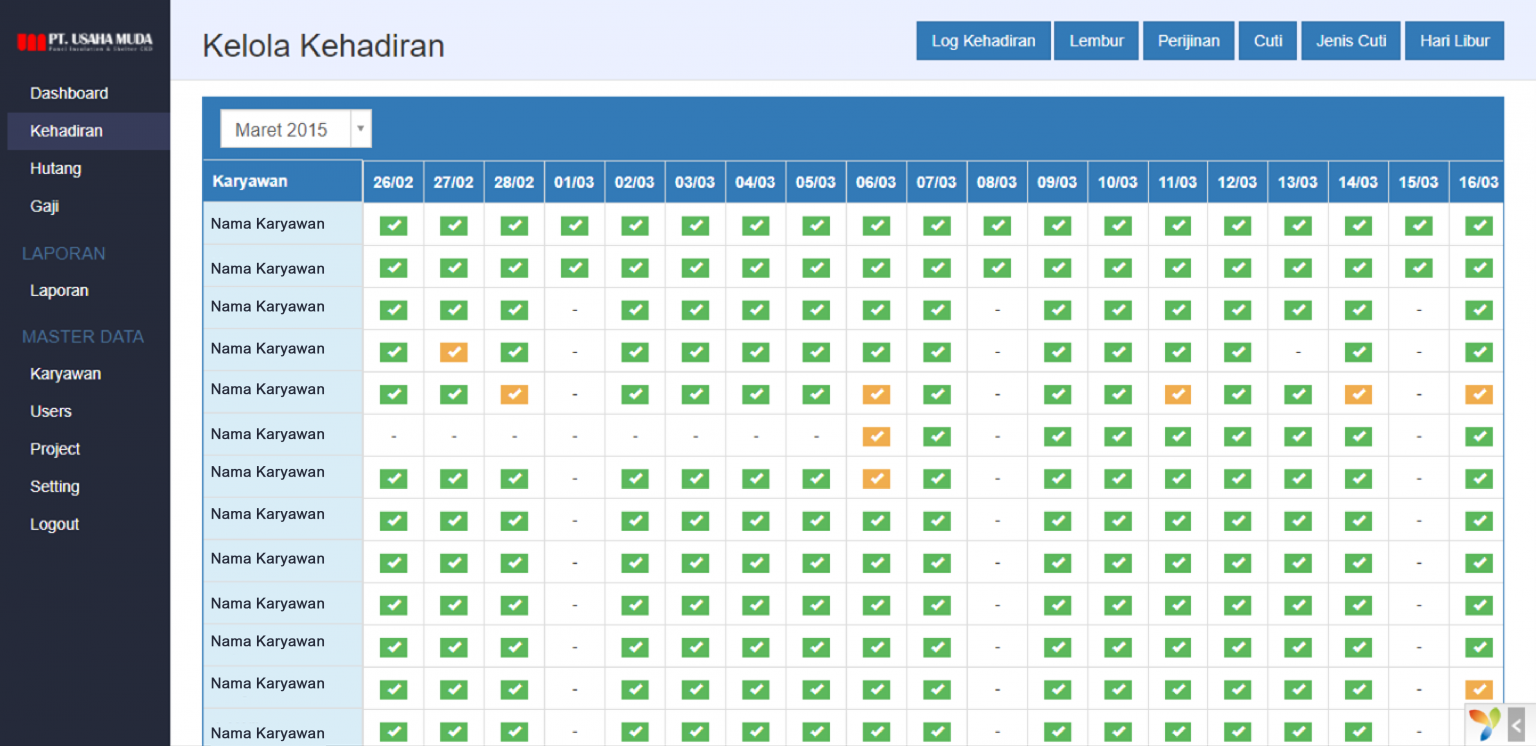This screenshot has width=1536, height=746.
Task: Click the arrow beside Maret 2015
Action: pos(361,129)
